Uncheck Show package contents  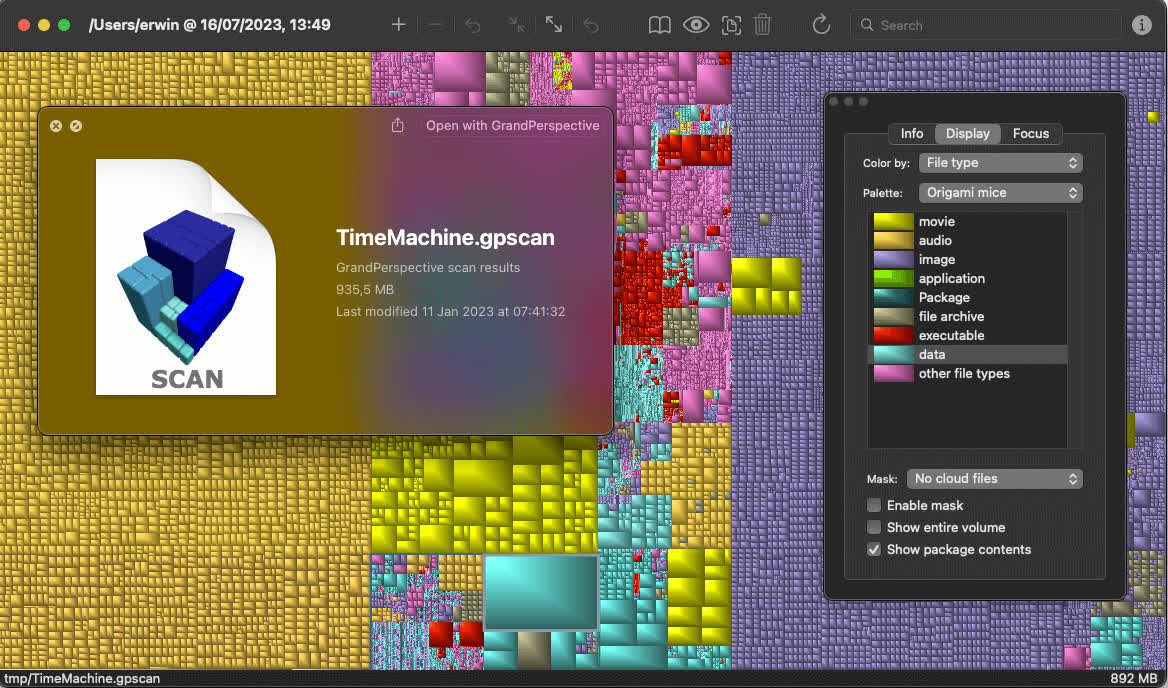click(874, 550)
